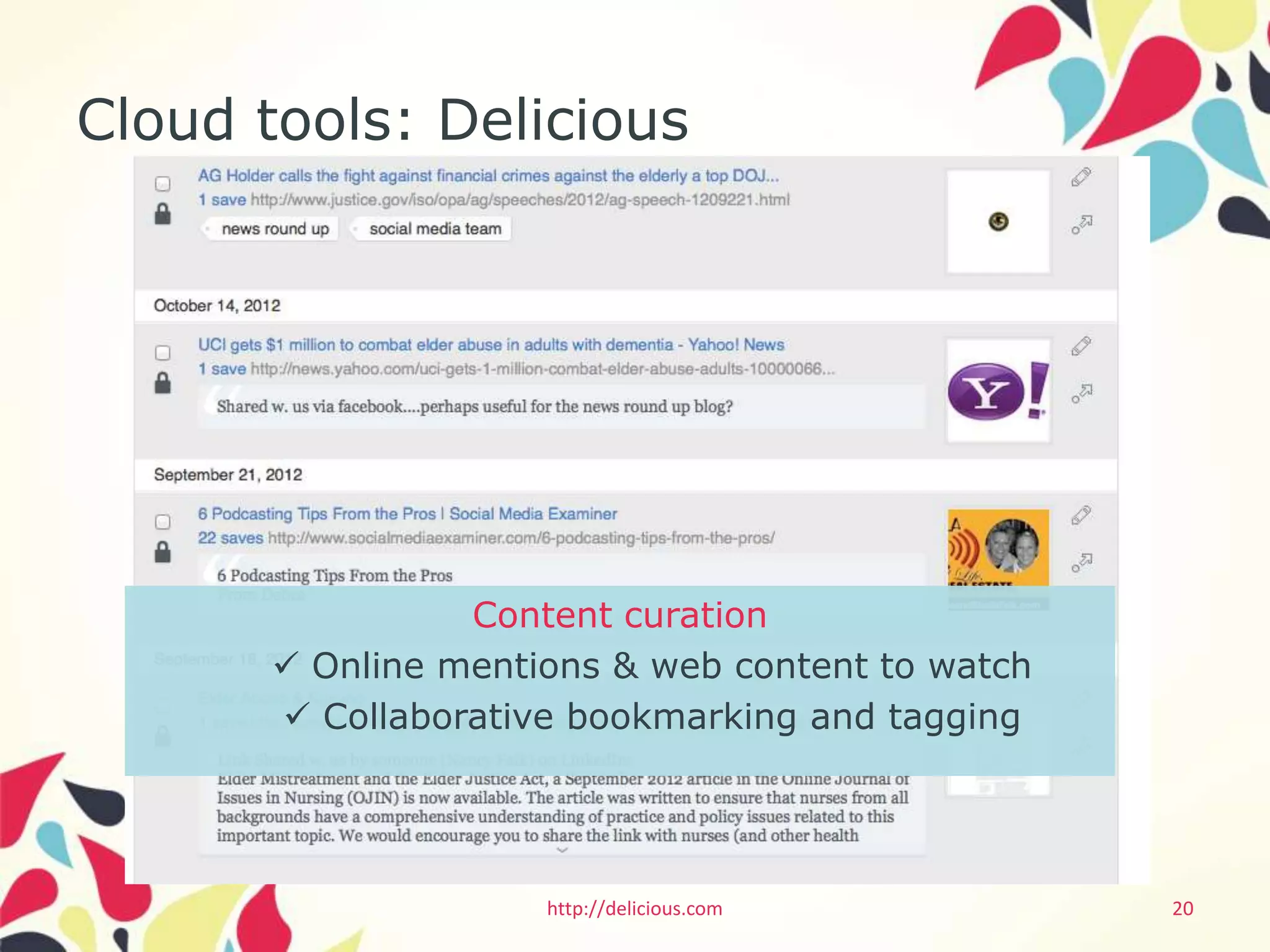Check the 6 Podcasting Tips bookmark checkbox
Image resolution: width=1270 pixels, height=952 pixels.
point(162,522)
